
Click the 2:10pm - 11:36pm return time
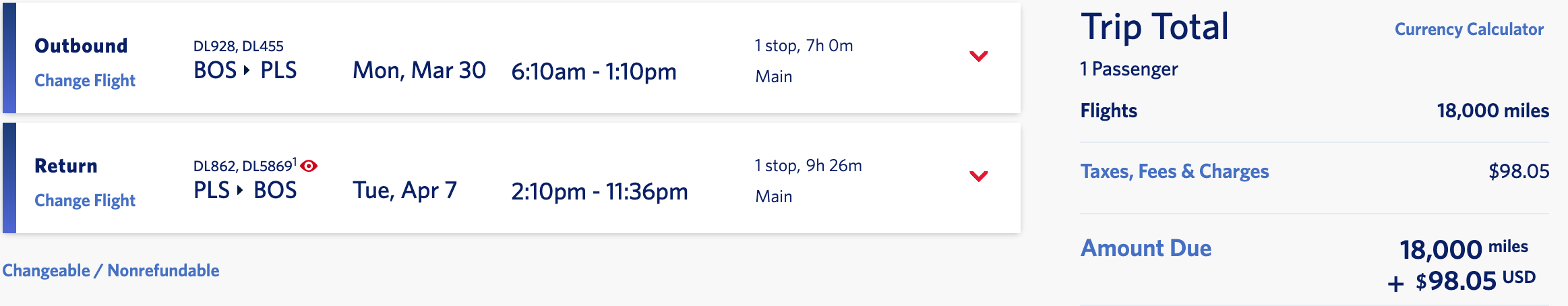(599, 192)
